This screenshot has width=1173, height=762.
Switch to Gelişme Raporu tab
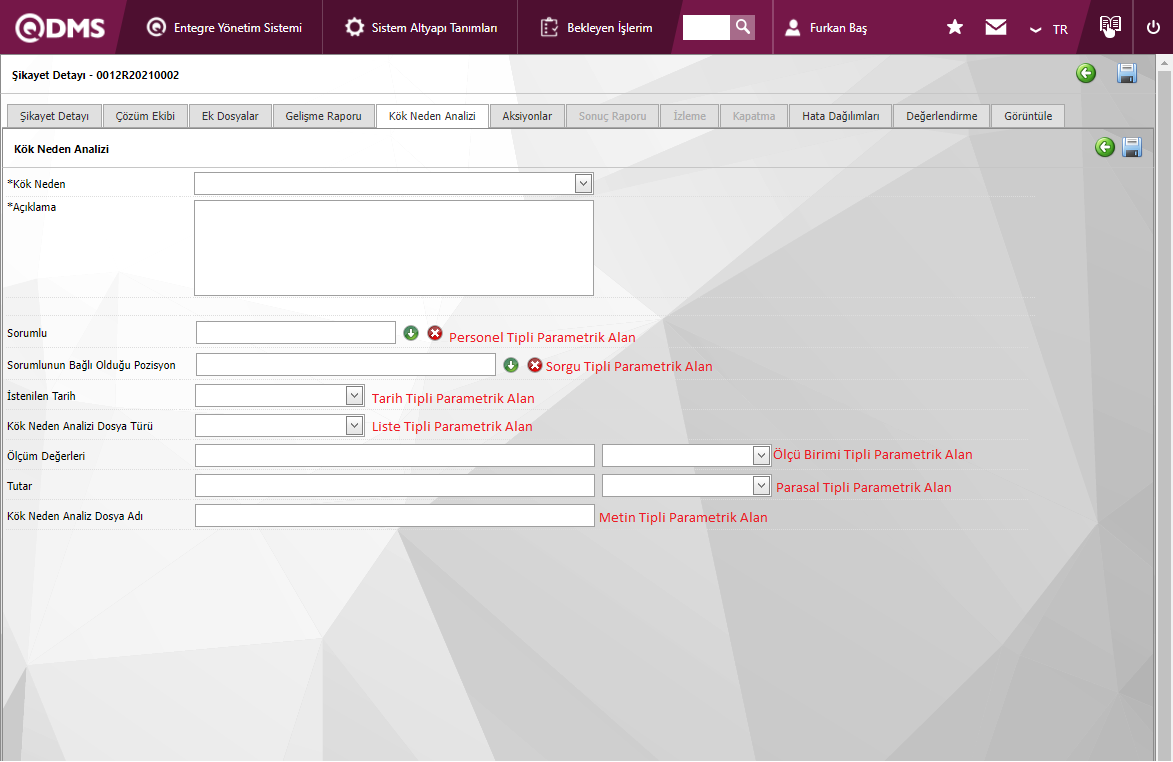[323, 116]
